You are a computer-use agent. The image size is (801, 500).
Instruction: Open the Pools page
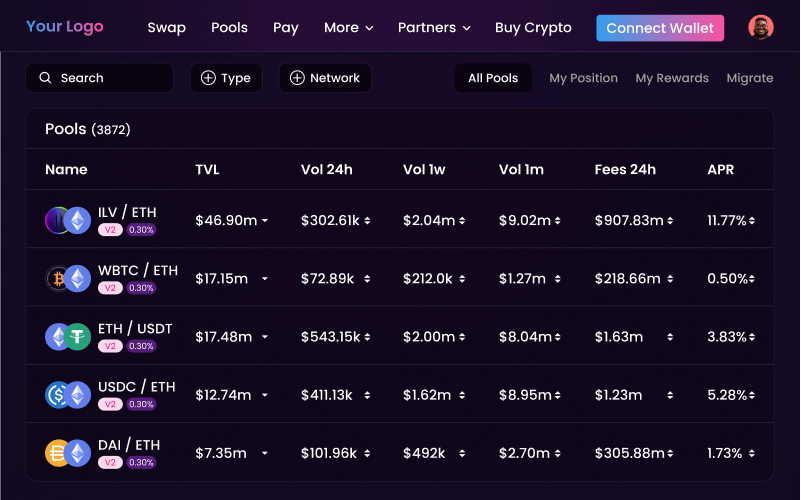pyautogui.click(x=229, y=28)
